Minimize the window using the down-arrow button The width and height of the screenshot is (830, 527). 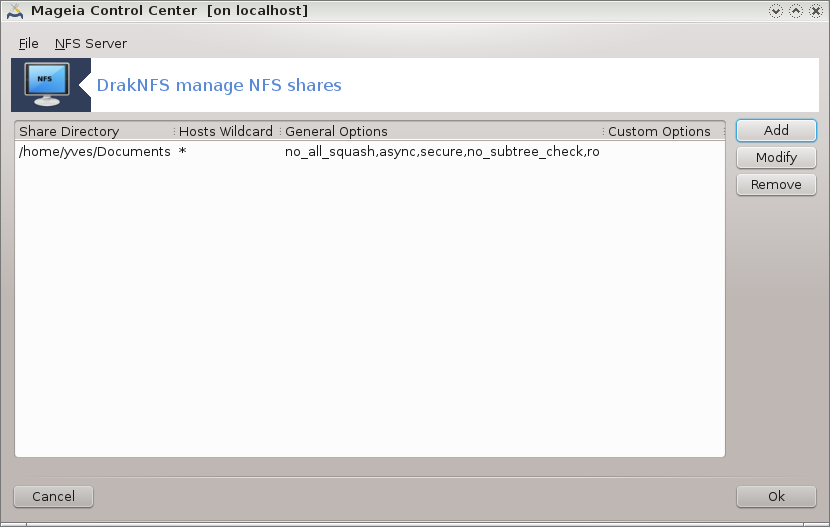(775, 11)
